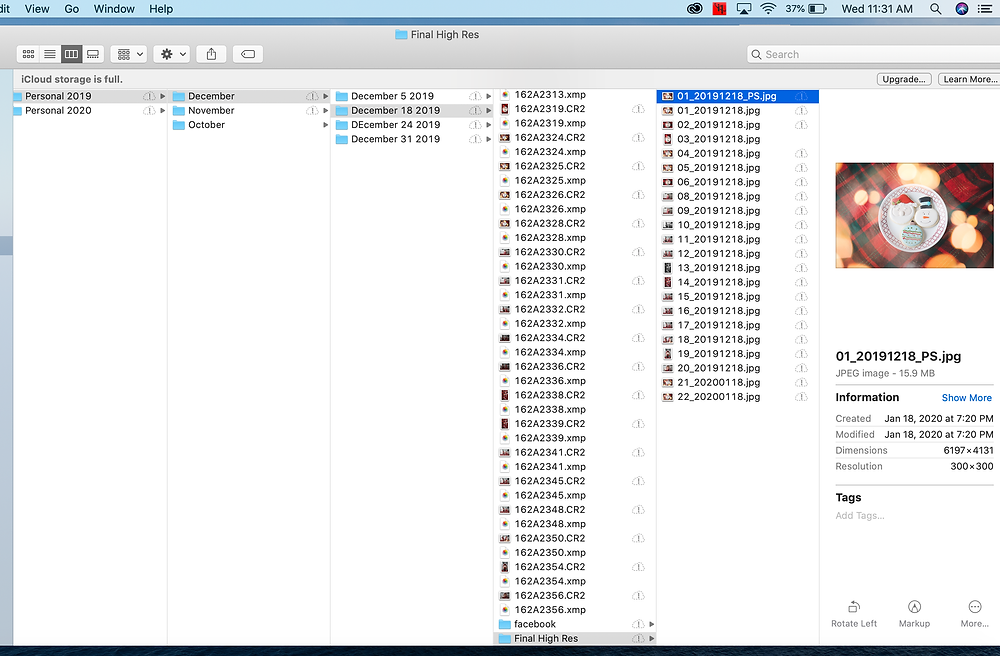Click the Creative Cloud menu bar icon

[x=695, y=9]
